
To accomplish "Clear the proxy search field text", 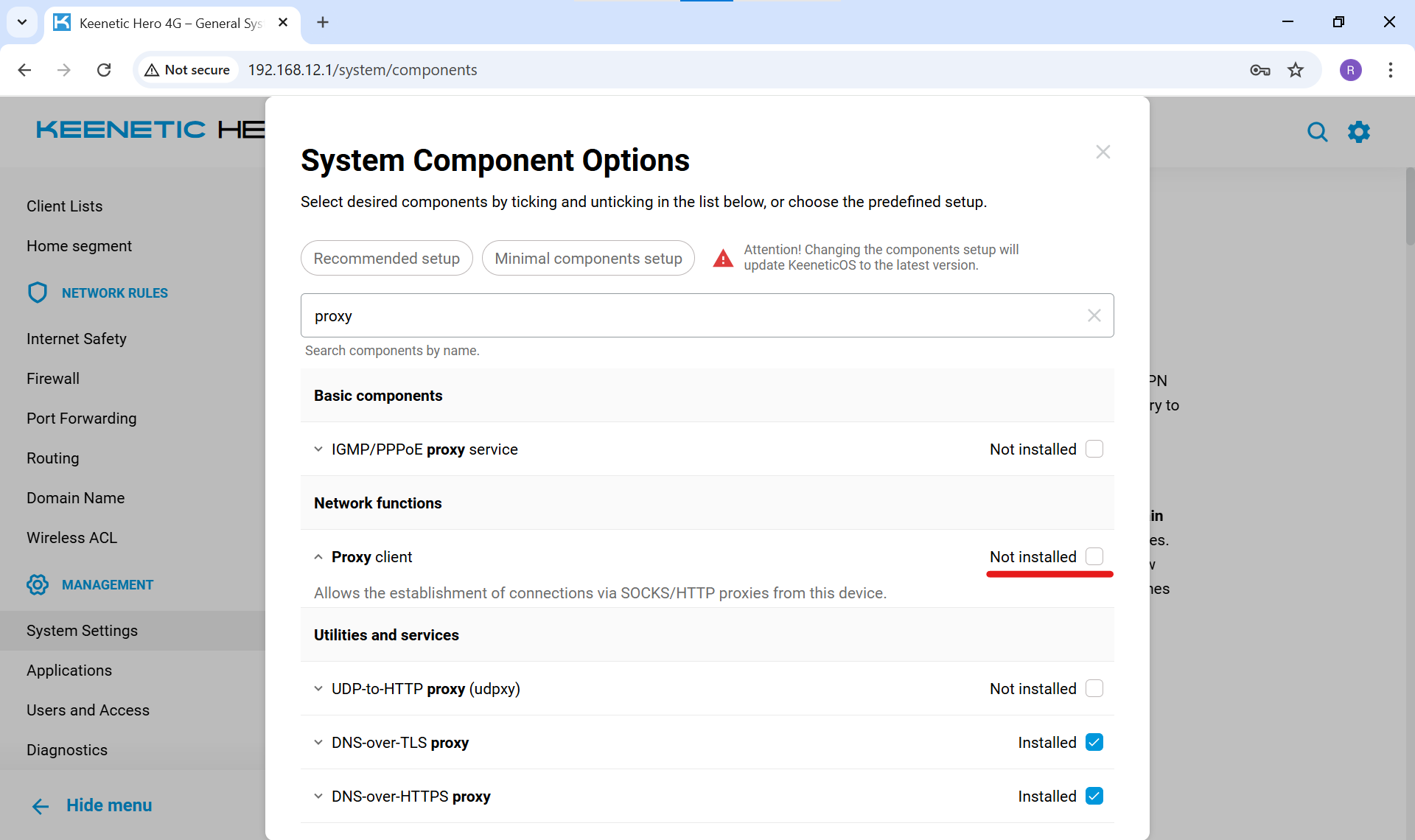I will tap(1094, 315).
